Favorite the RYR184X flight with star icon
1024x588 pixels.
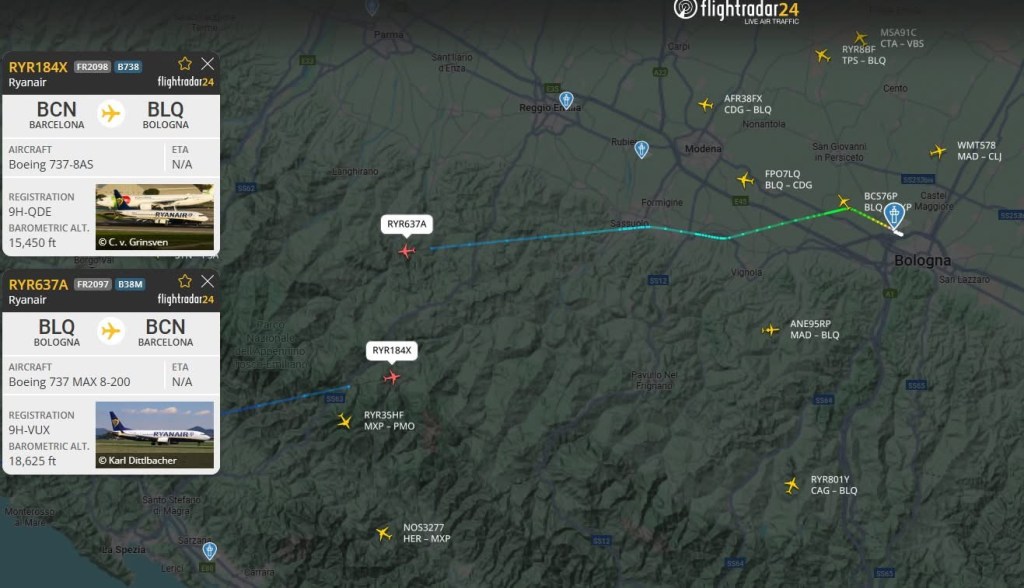pyautogui.click(x=185, y=63)
